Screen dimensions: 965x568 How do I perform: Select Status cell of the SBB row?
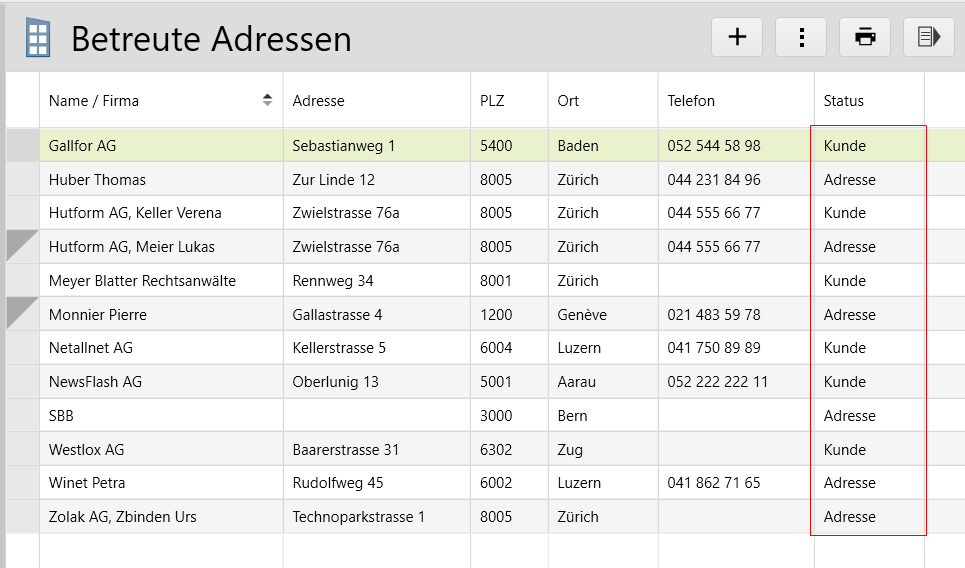tap(849, 416)
